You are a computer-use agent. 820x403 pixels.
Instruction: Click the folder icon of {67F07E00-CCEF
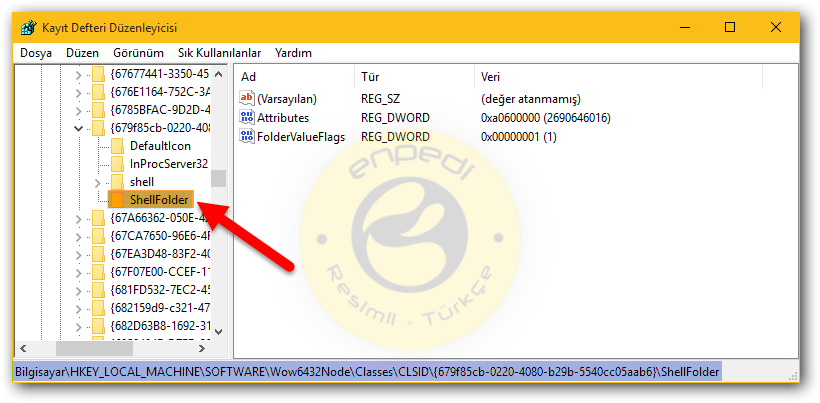click(x=98, y=272)
